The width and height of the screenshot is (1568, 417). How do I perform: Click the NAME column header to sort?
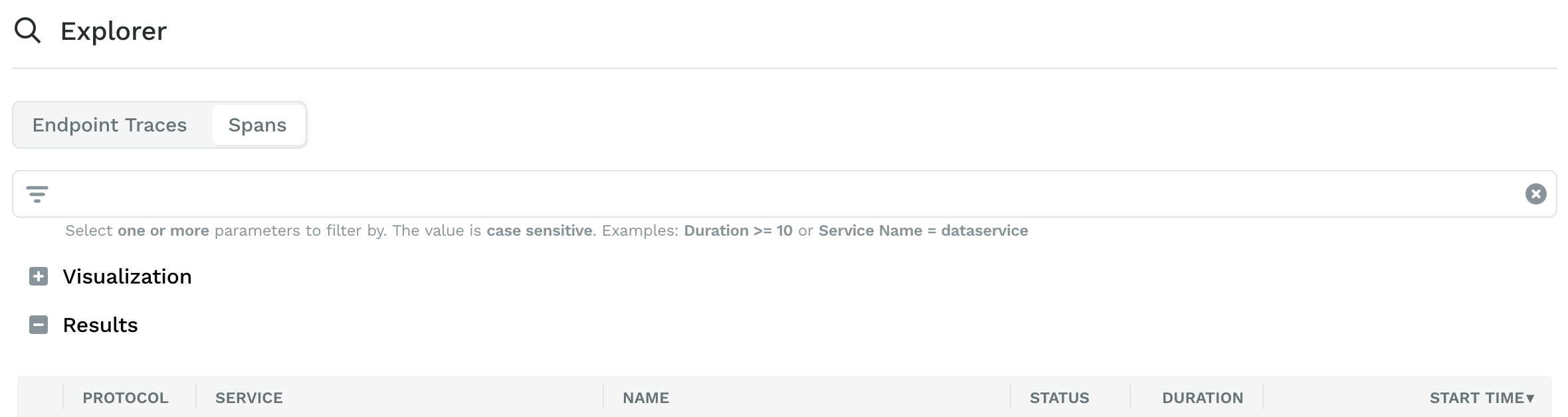point(646,397)
